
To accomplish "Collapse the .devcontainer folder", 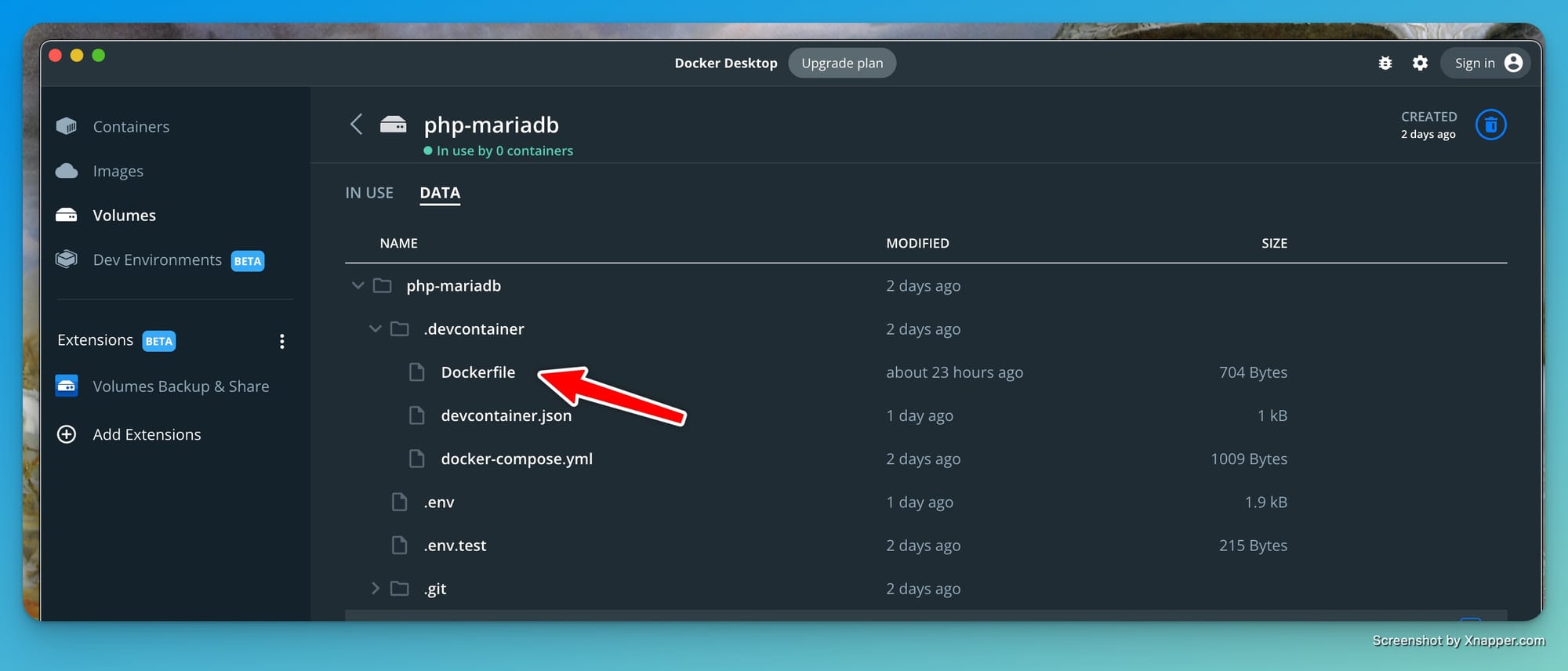I will pos(375,328).
